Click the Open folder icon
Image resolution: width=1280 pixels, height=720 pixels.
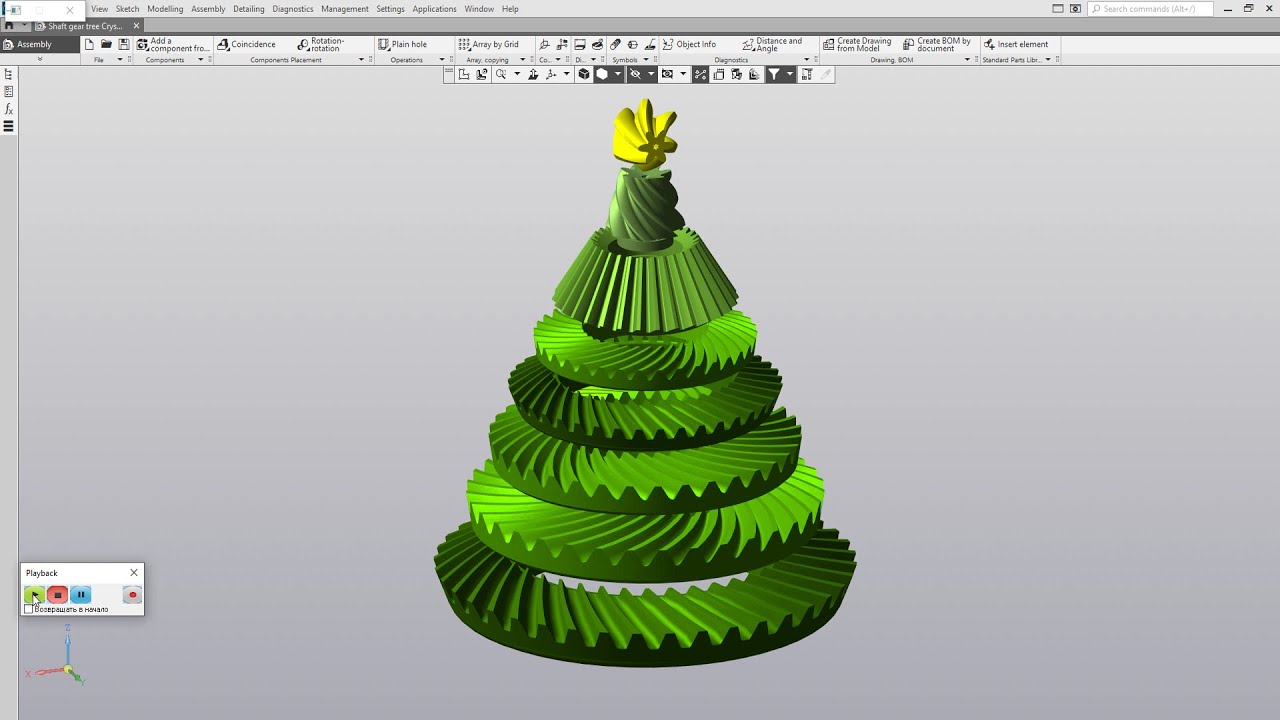coord(106,44)
